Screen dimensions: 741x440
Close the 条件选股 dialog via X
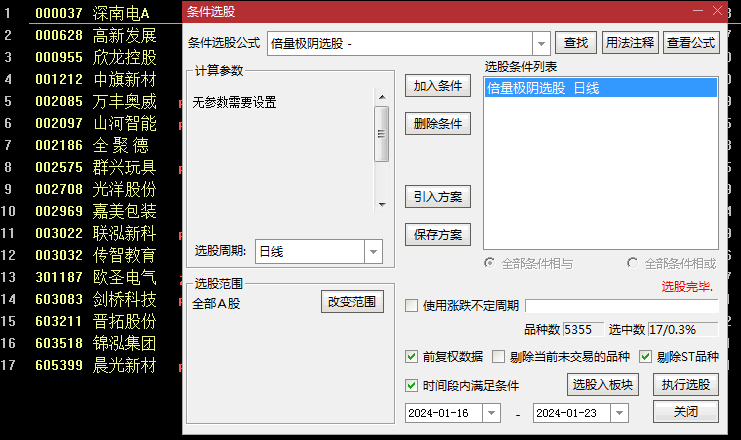pyautogui.click(x=717, y=11)
